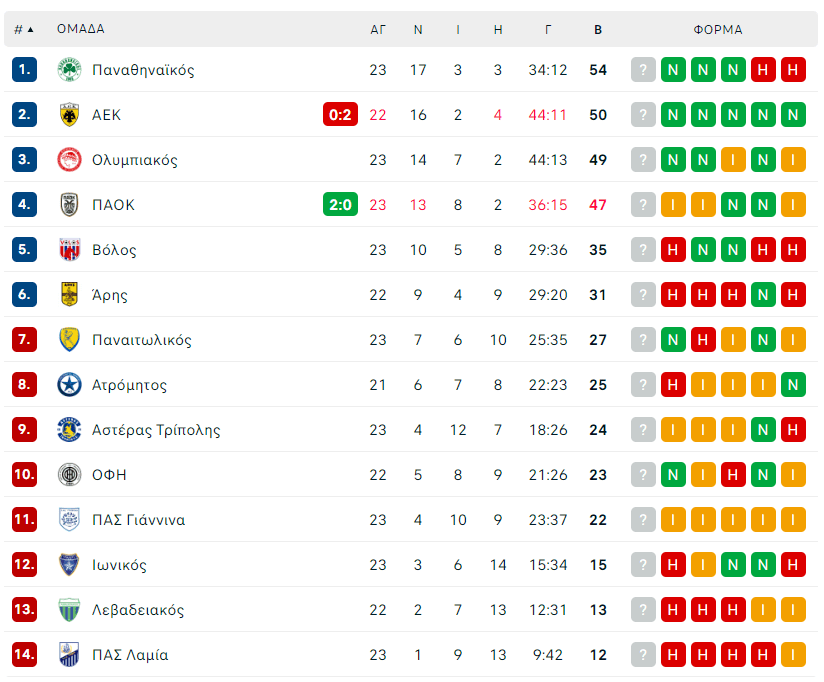
Task: Click the Παναθηναϊκός club crest icon
Action: [69, 70]
